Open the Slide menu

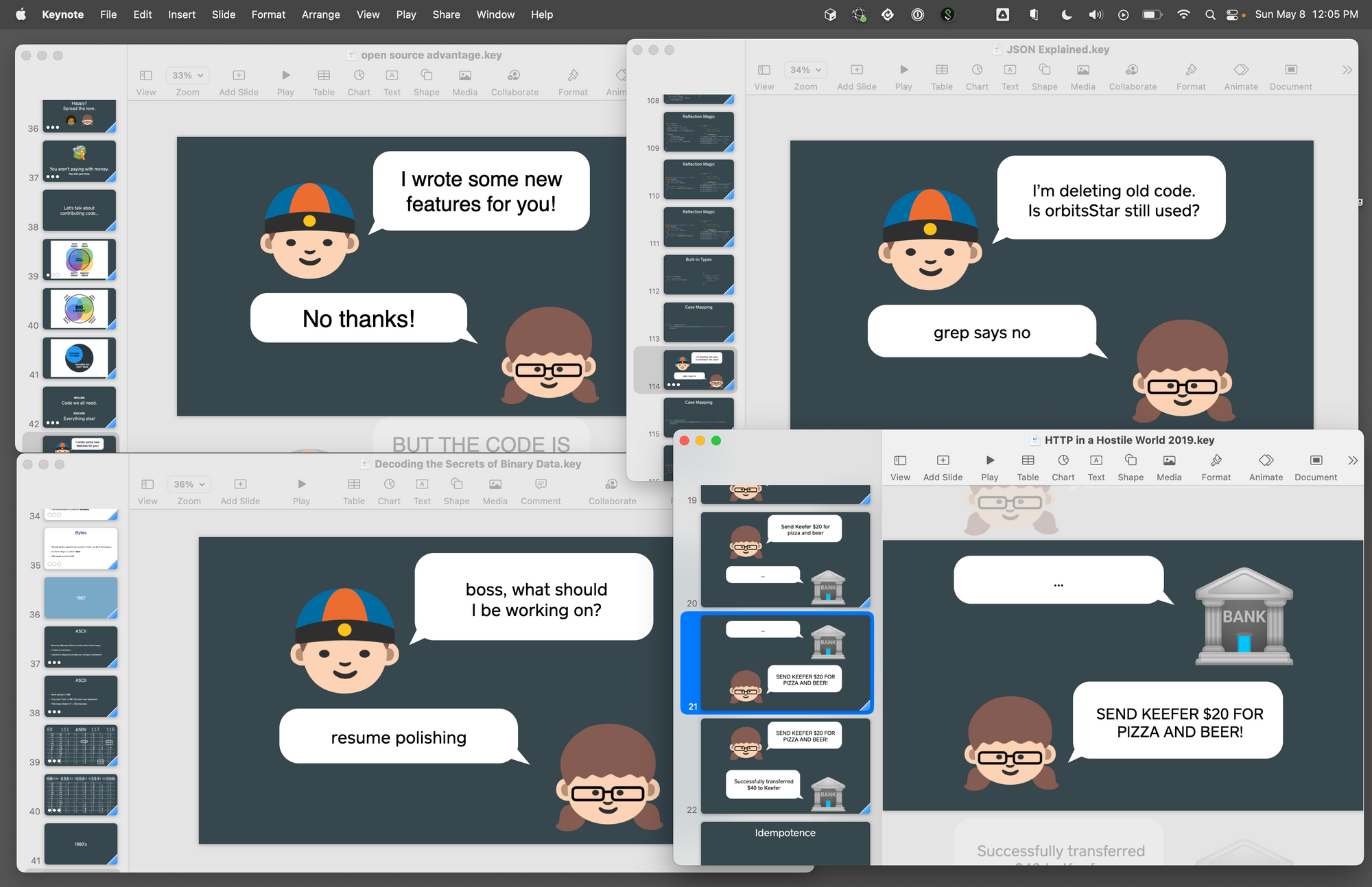[x=224, y=14]
